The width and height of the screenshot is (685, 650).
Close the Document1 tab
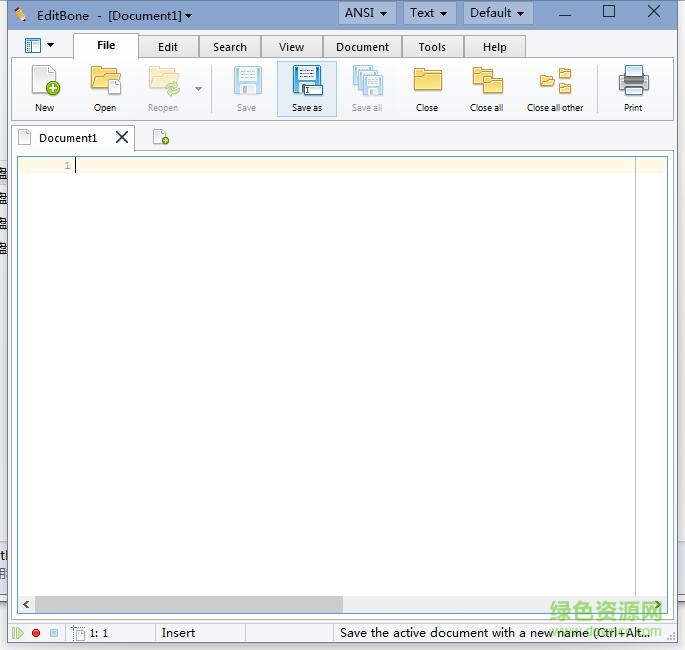tap(122, 138)
